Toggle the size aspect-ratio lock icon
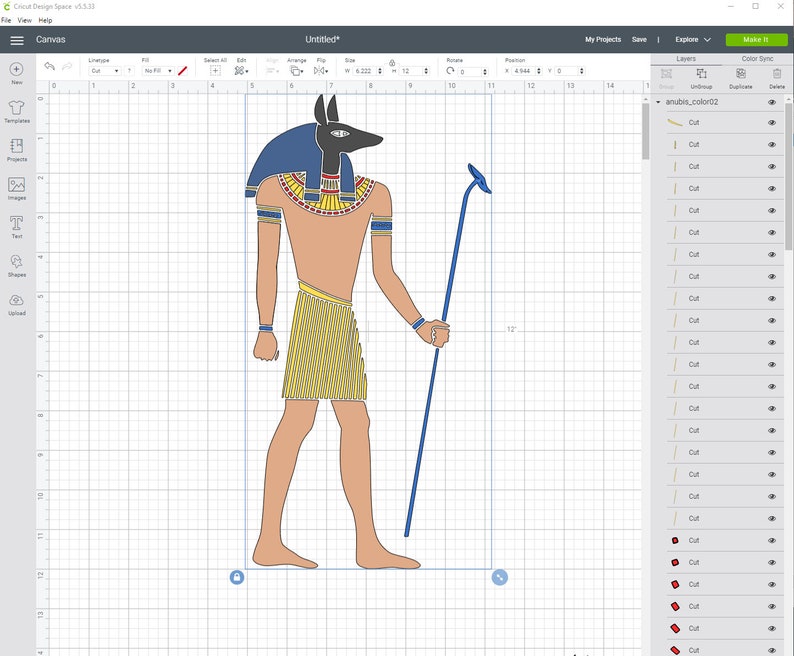Image resolution: width=794 pixels, height=656 pixels. (392, 63)
